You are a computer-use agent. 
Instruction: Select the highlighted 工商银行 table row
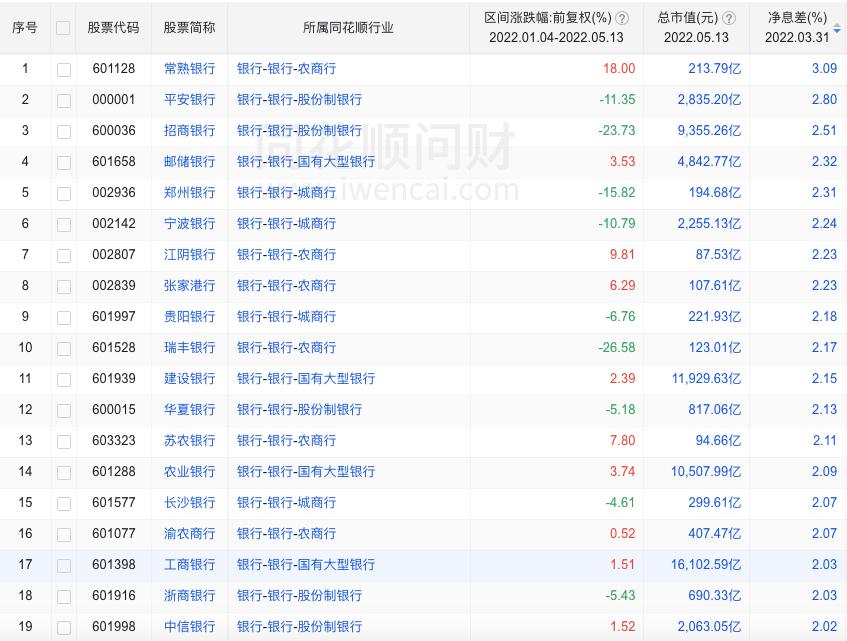point(424,564)
